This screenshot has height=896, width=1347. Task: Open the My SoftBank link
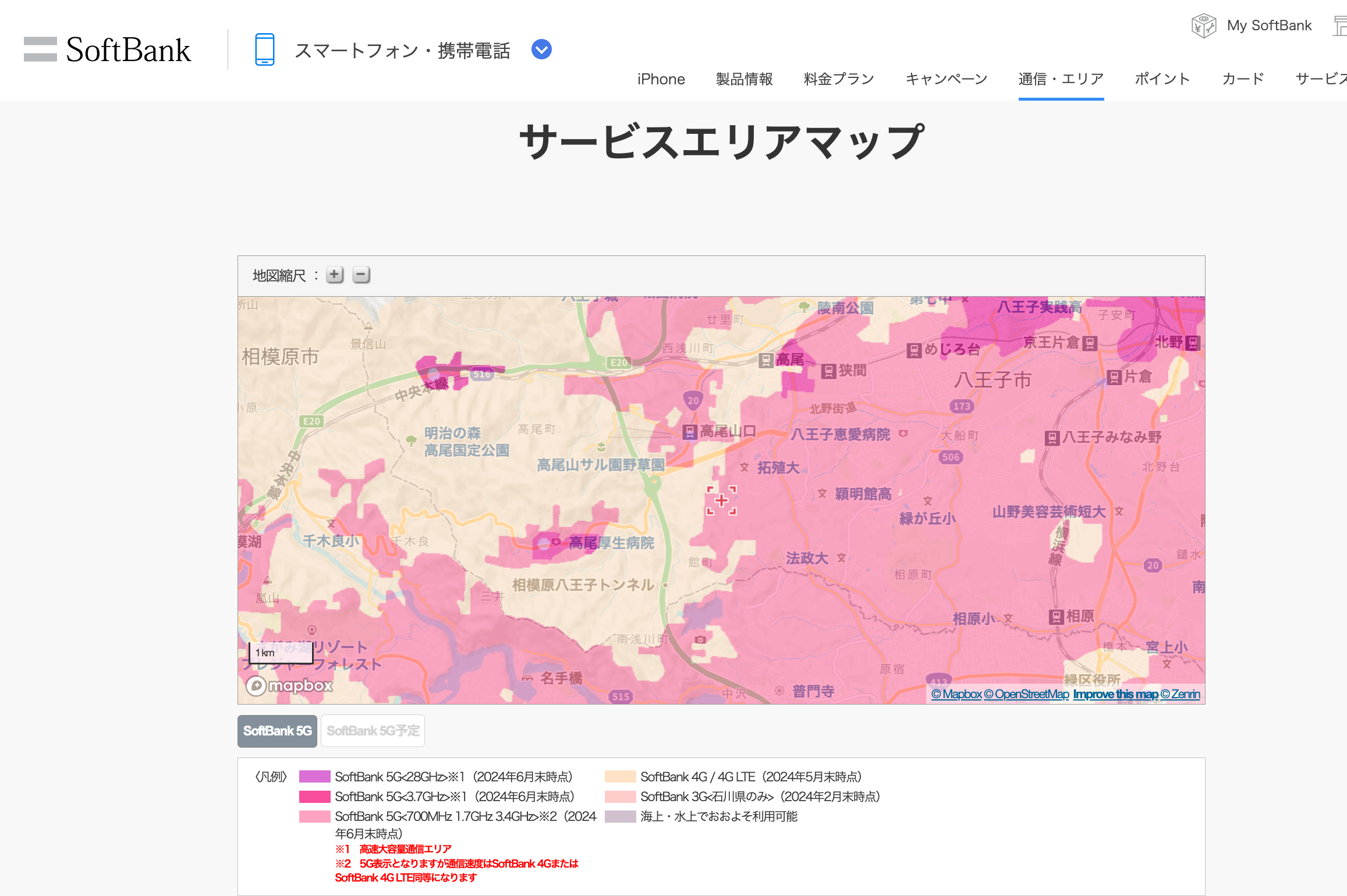click(x=1269, y=26)
